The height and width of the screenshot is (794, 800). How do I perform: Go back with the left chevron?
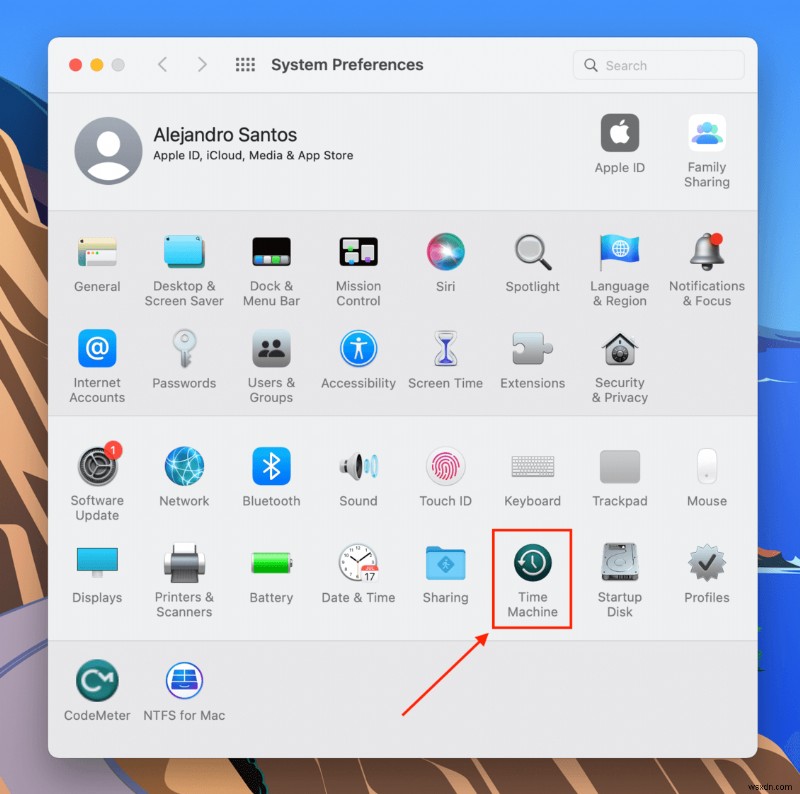click(162, 64)
